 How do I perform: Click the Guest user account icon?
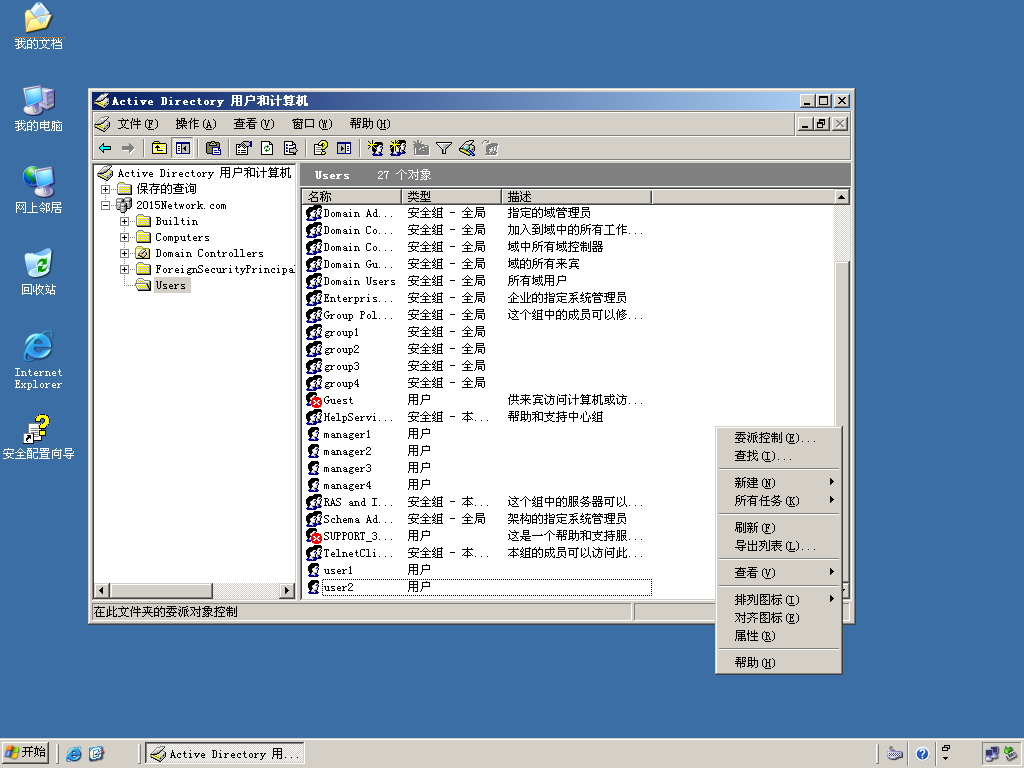pos(313,400)
